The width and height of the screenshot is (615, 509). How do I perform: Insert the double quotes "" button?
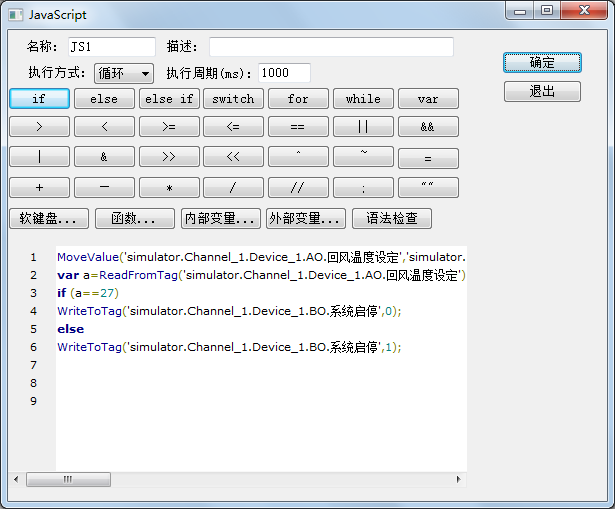(x=428, y=187)
